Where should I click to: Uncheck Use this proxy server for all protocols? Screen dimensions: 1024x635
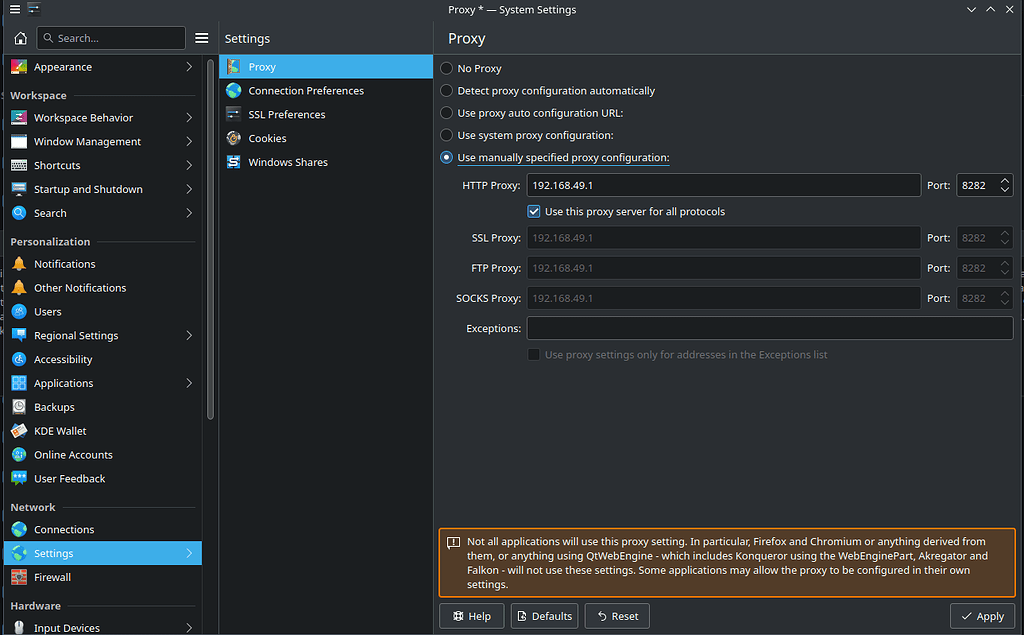[x=534, y=212]
